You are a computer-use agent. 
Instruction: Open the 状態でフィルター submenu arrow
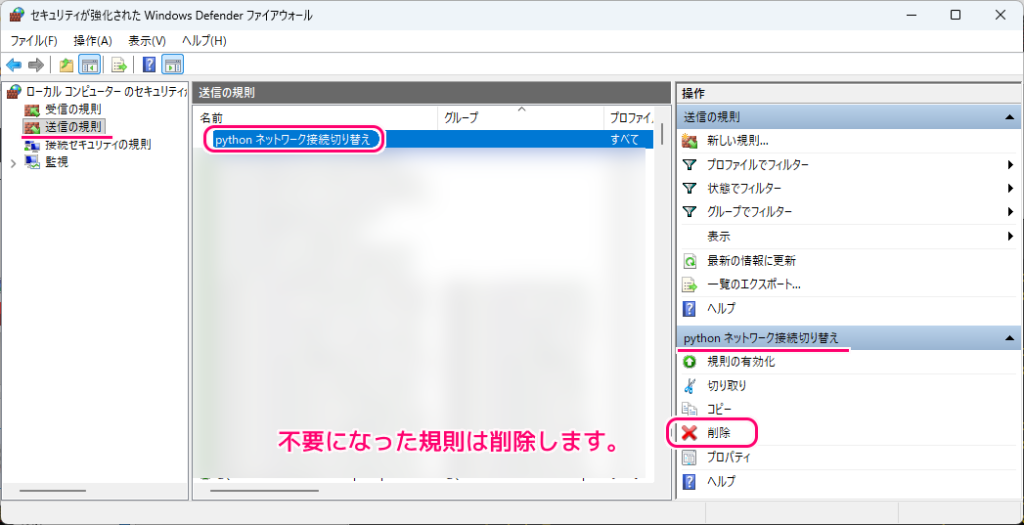point(1010,188)
